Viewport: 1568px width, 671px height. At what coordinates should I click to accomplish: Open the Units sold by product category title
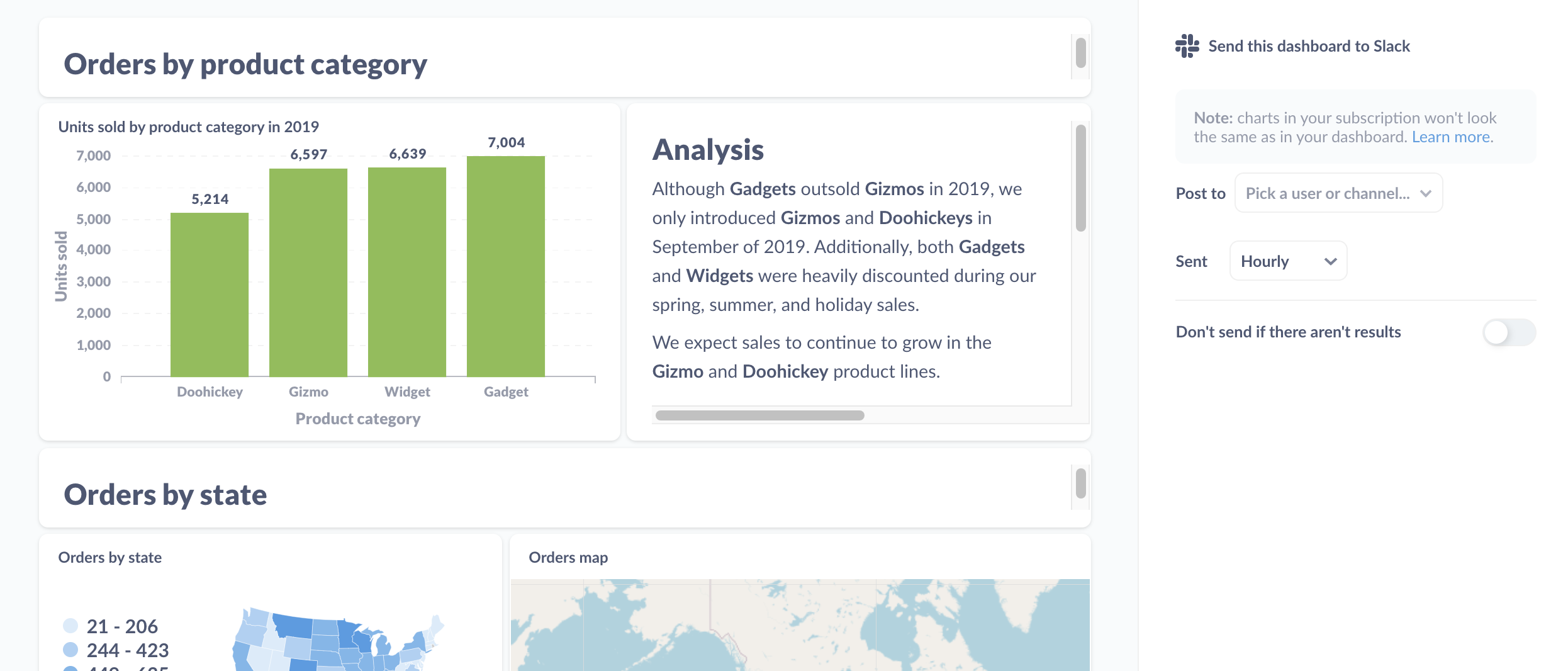tap(188, 127)
